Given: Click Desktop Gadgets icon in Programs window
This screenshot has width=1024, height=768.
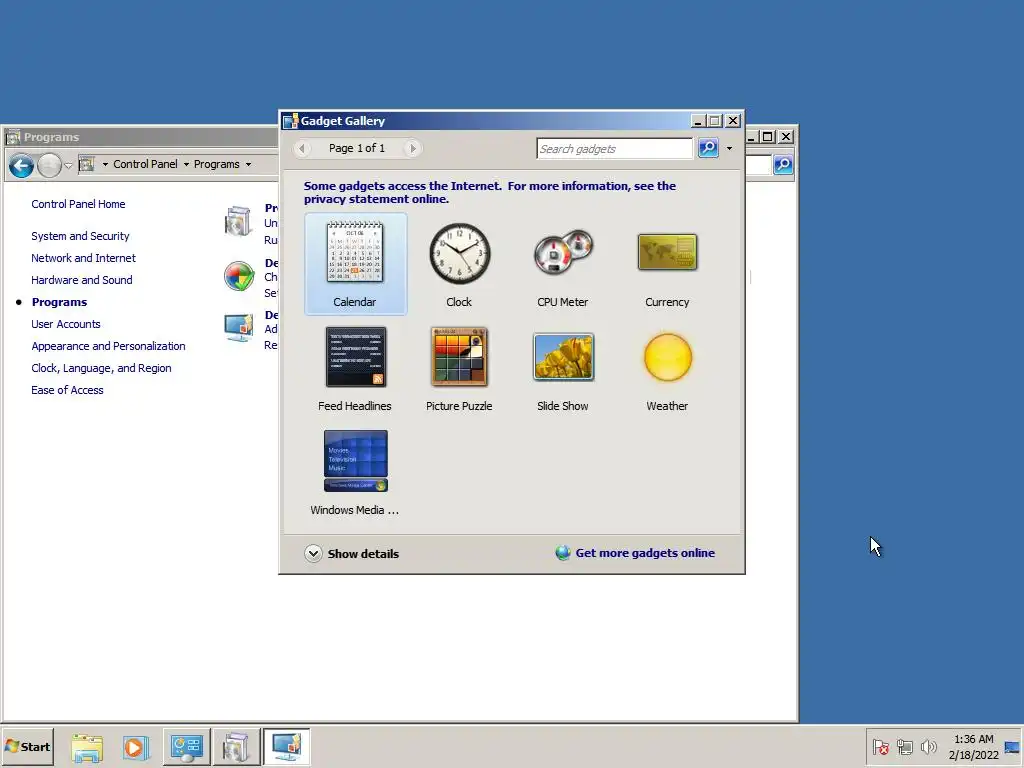Looking at the screenshot, I should [238, 328].
